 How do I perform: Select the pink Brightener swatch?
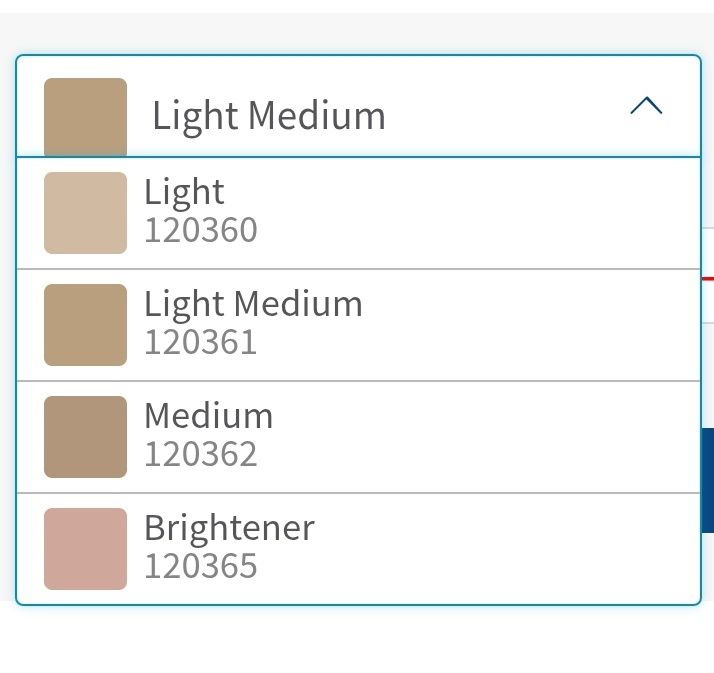[x=85, y=549]
